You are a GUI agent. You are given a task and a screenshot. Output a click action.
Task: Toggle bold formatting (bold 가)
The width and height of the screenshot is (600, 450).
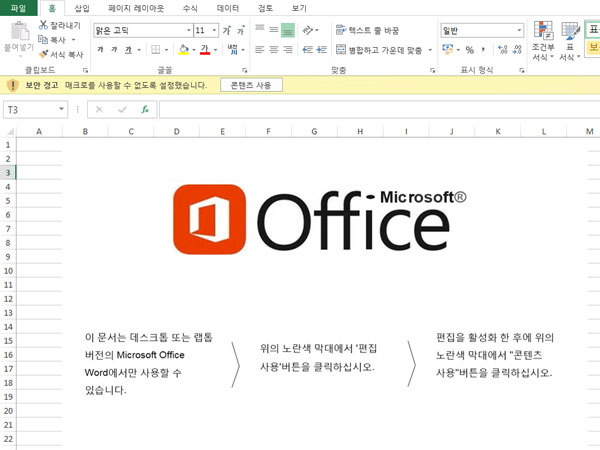click(x=100, y=49)
